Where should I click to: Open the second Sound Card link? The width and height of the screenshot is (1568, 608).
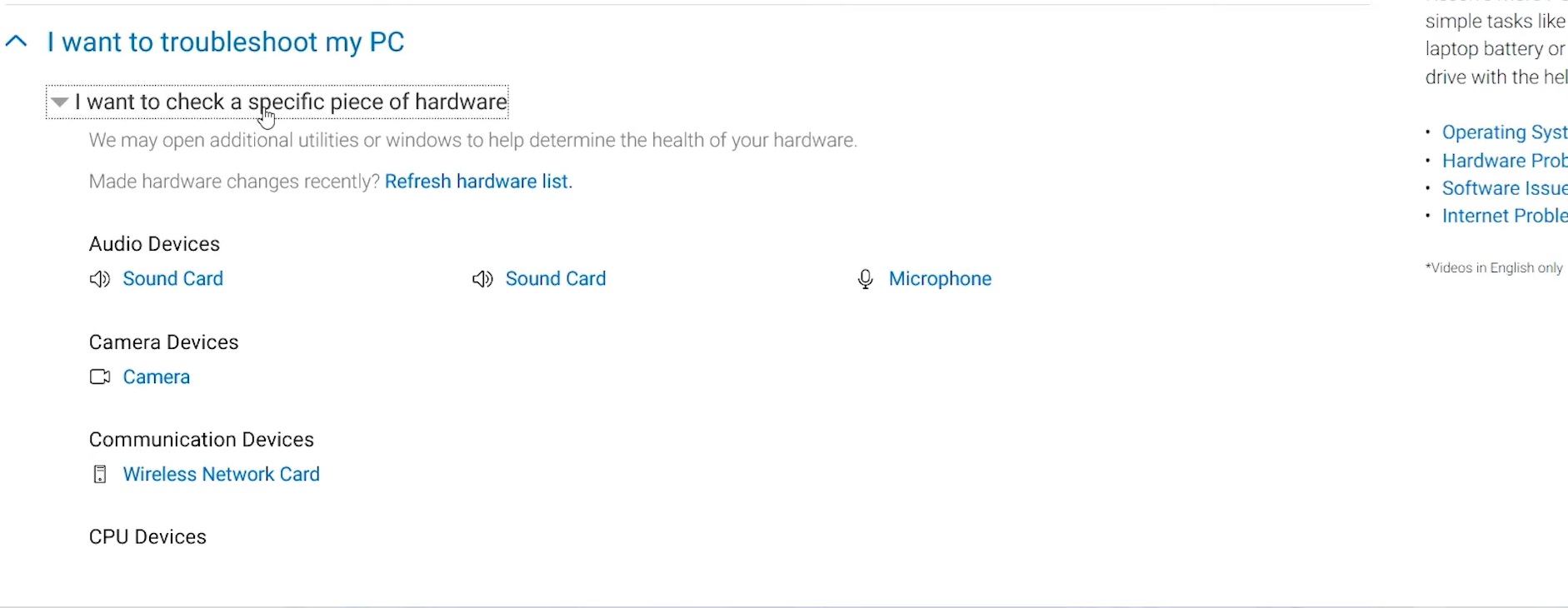click(x=556, y=279)
